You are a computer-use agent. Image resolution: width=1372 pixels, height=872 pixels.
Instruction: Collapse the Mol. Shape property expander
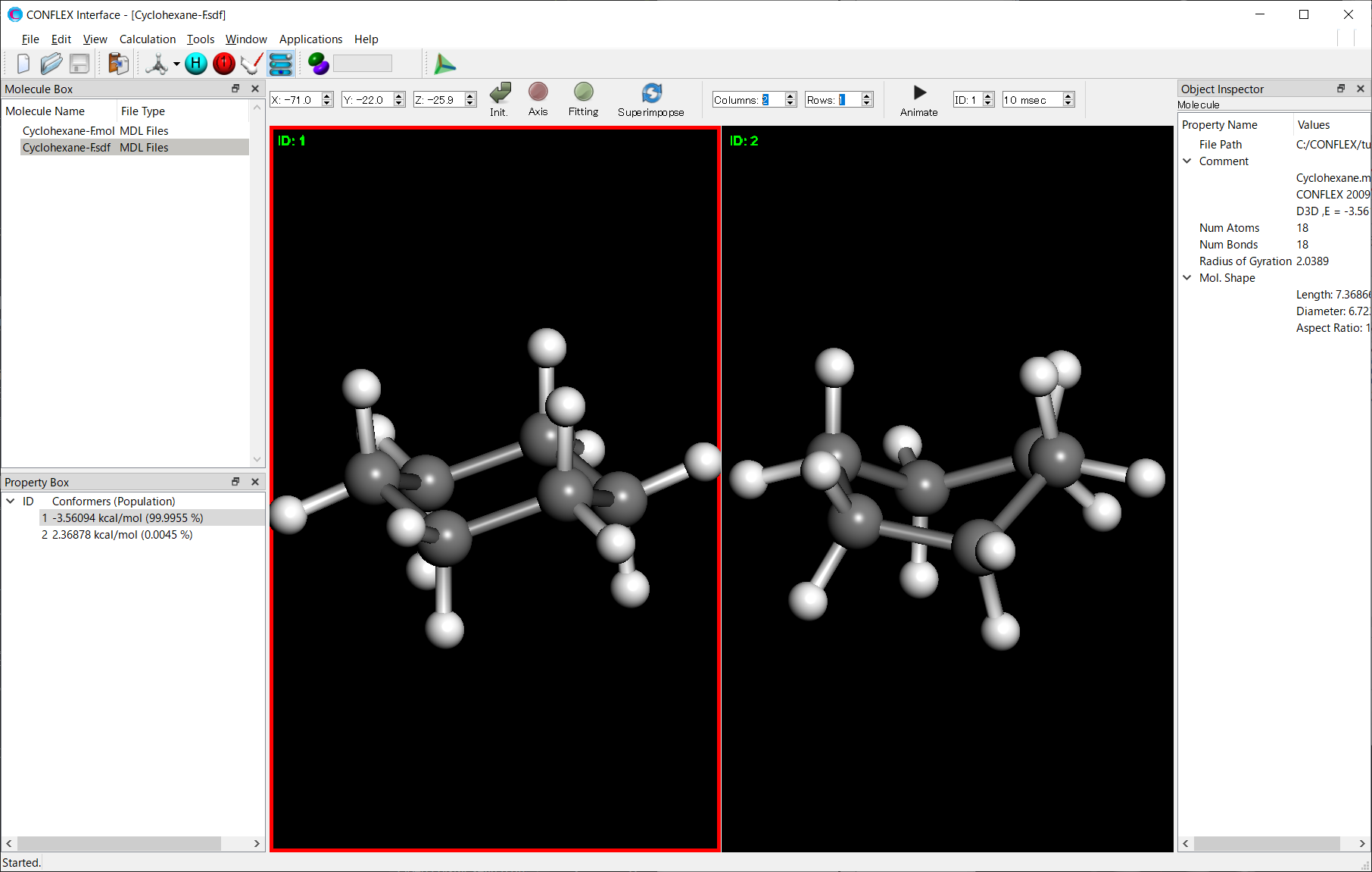(1187, 278)
